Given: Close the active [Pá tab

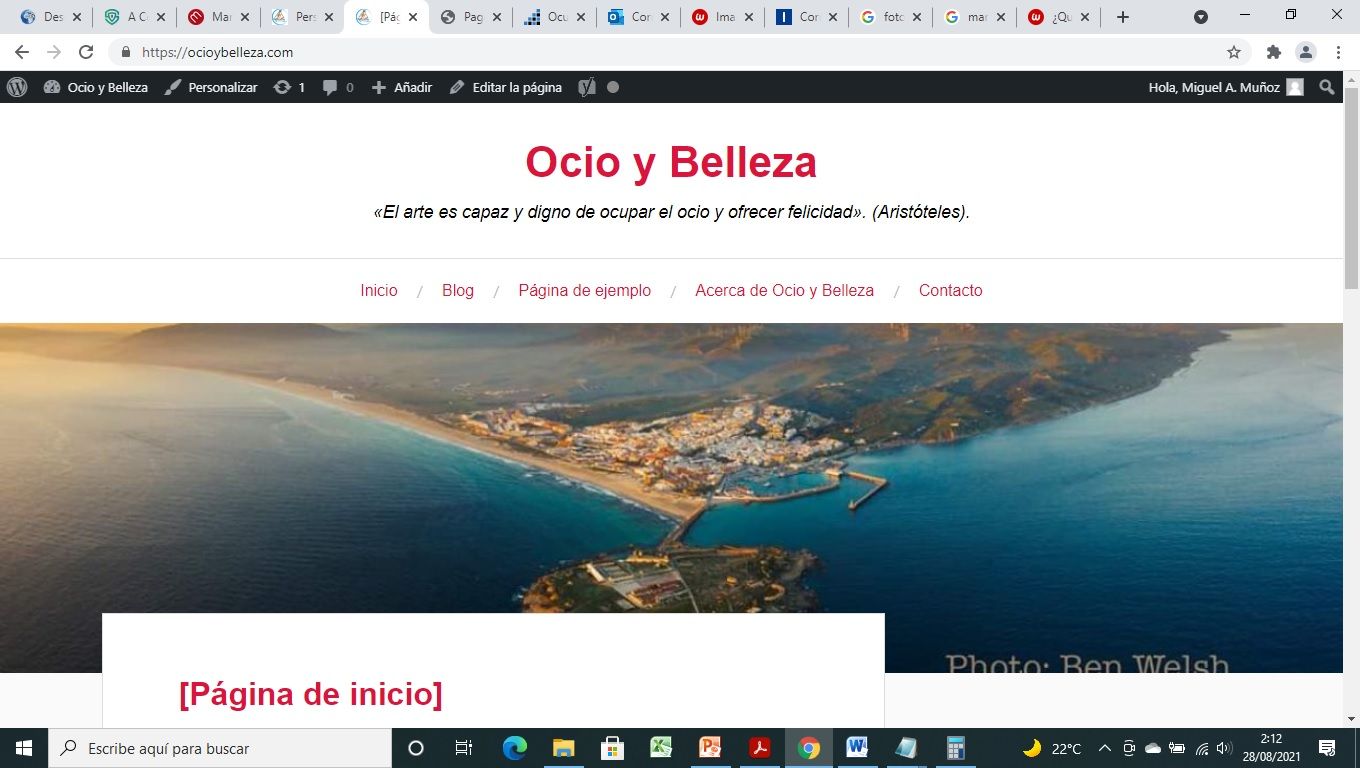Looking at the screenshot, I should tap(413, 17).
